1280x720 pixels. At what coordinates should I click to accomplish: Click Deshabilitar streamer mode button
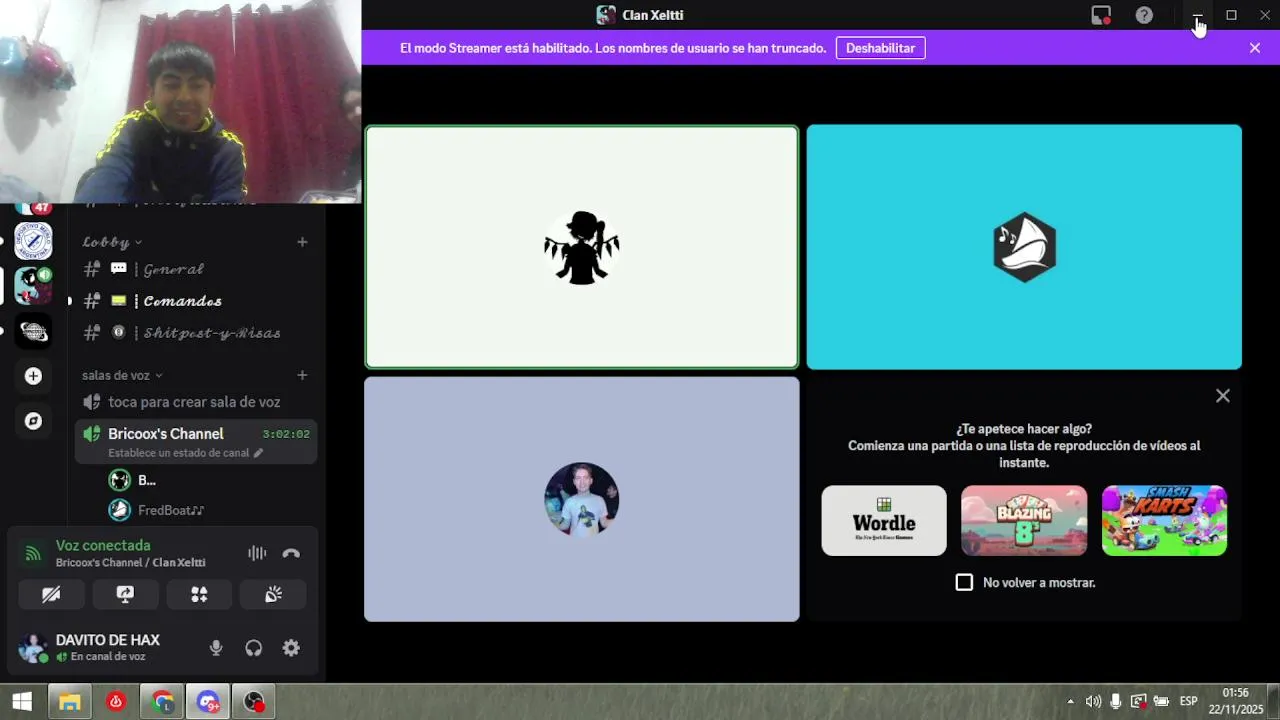(x=880, y=48)
